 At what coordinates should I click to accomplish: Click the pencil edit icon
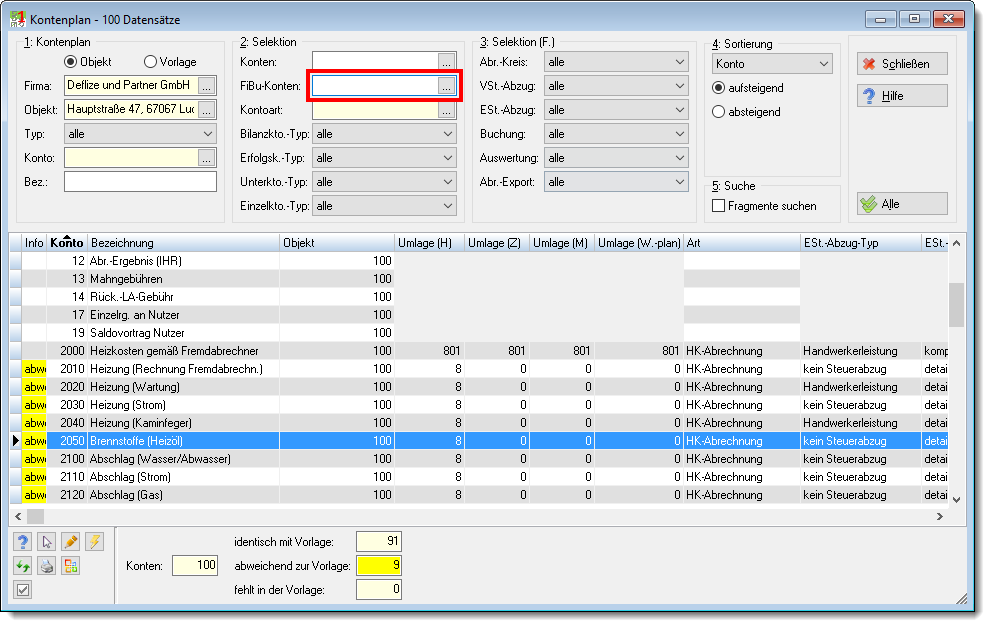click(x=71, y=542)
